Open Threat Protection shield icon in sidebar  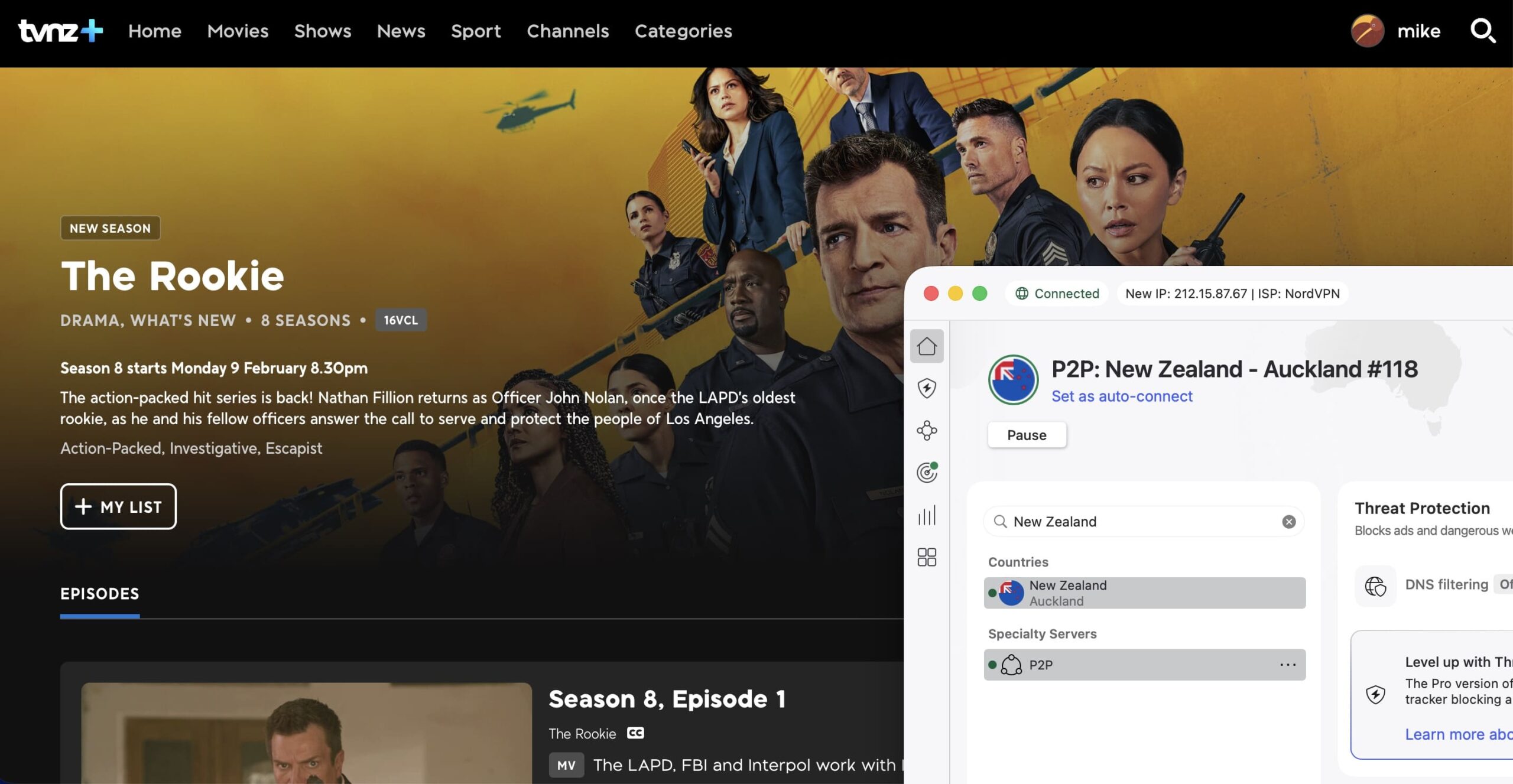927,388
